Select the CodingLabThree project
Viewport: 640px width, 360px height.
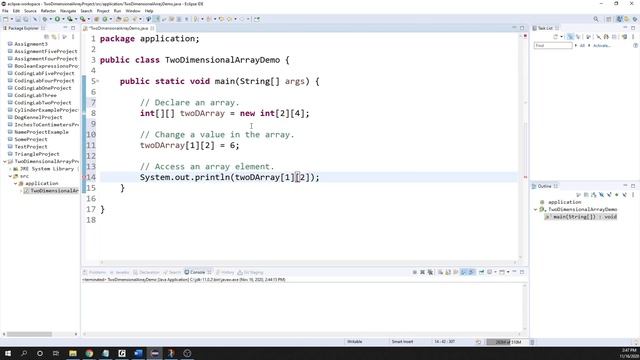tap(36, 95)
